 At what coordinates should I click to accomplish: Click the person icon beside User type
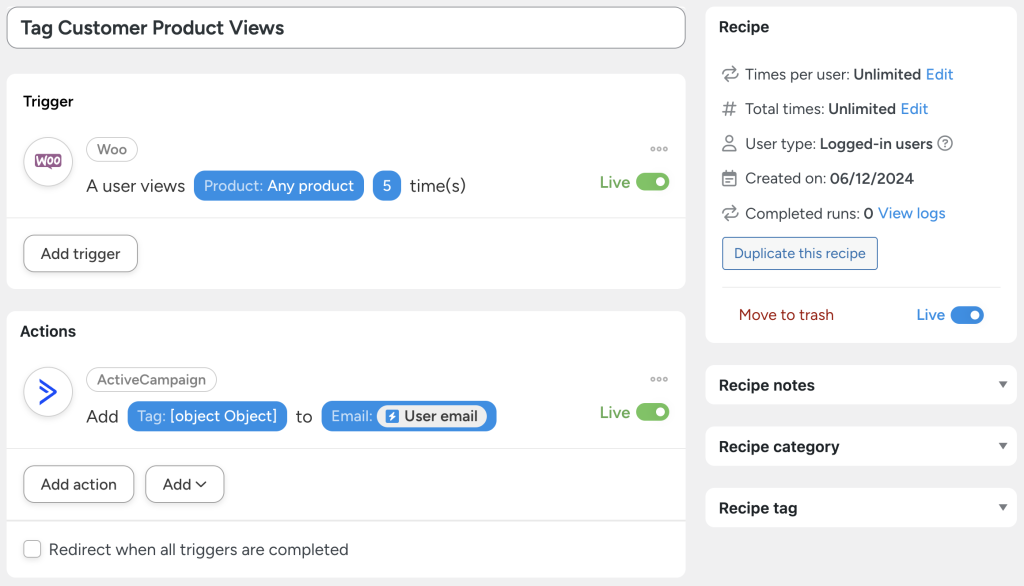(729, 144)
